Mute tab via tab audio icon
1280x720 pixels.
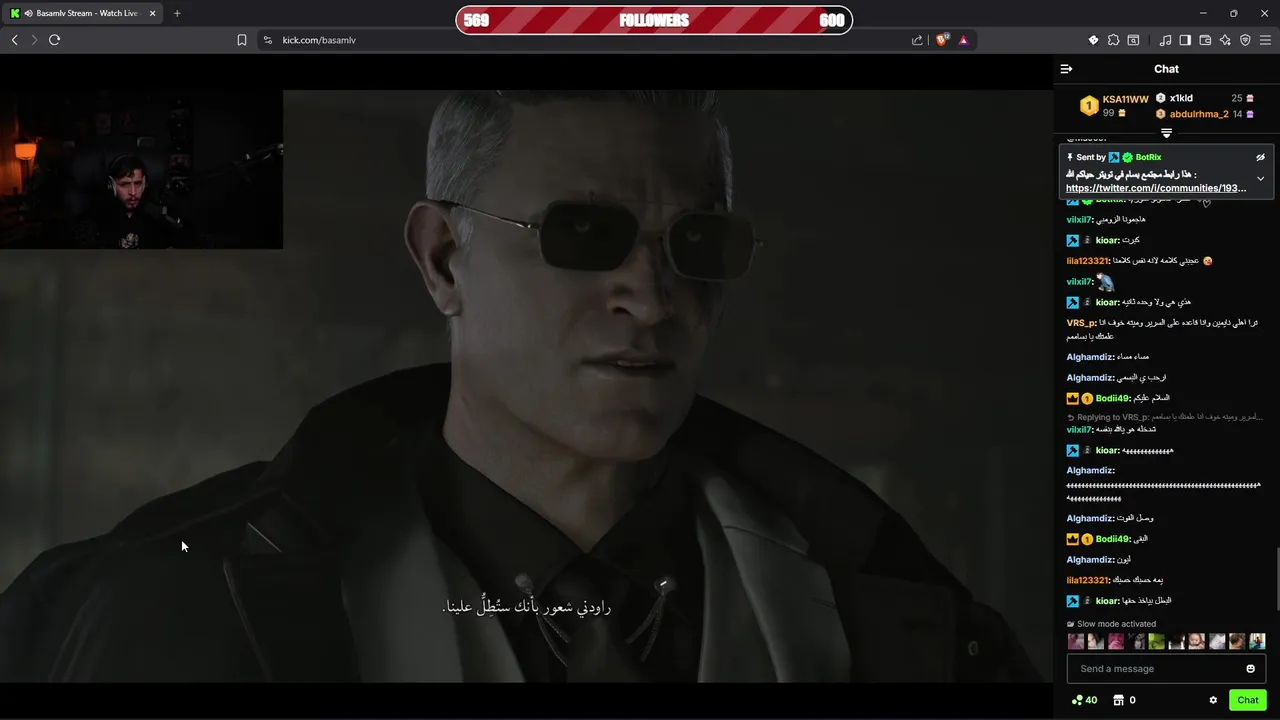(x=27, y=13)
